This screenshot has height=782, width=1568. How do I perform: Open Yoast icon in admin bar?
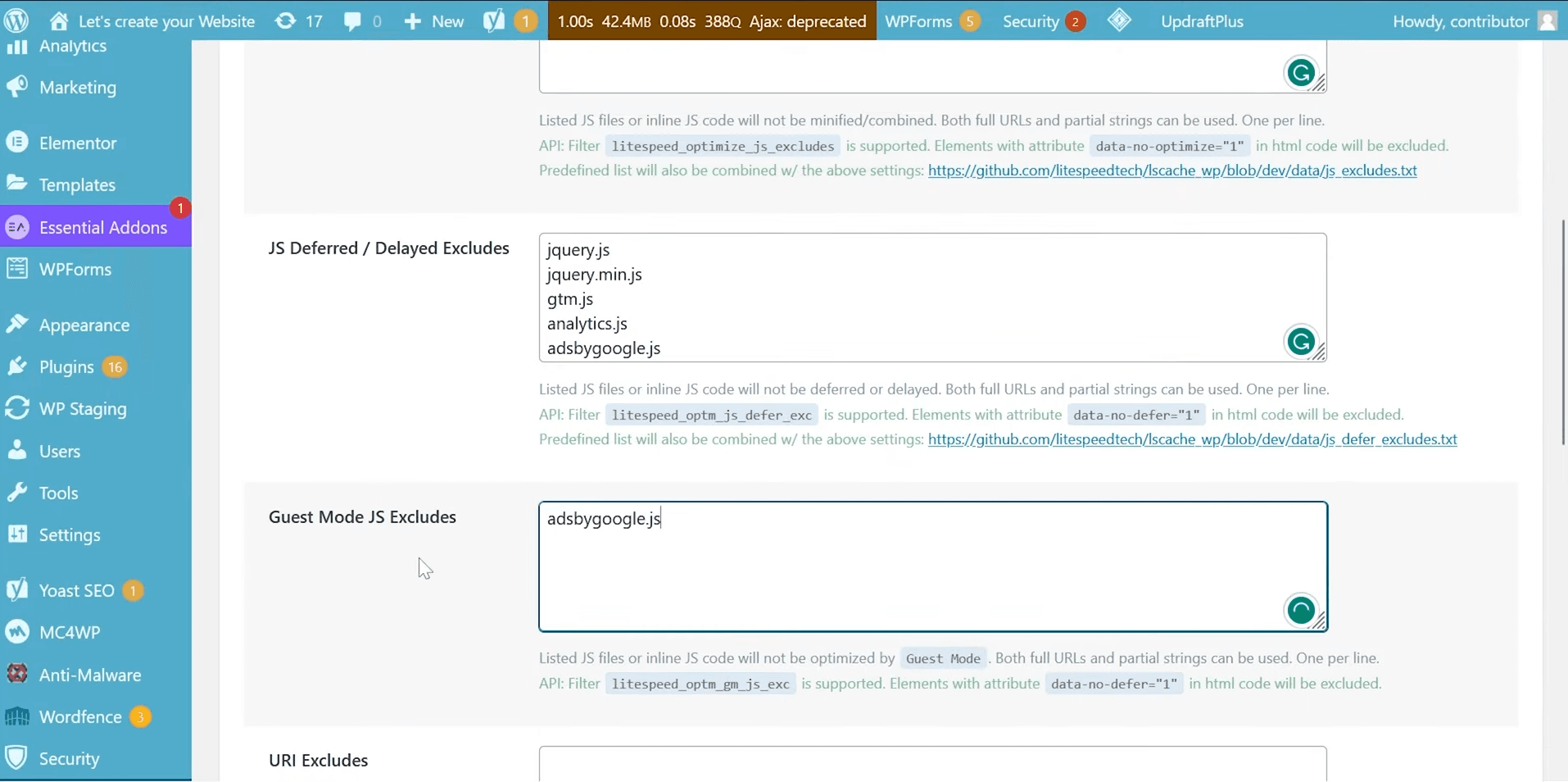(494, 20)
